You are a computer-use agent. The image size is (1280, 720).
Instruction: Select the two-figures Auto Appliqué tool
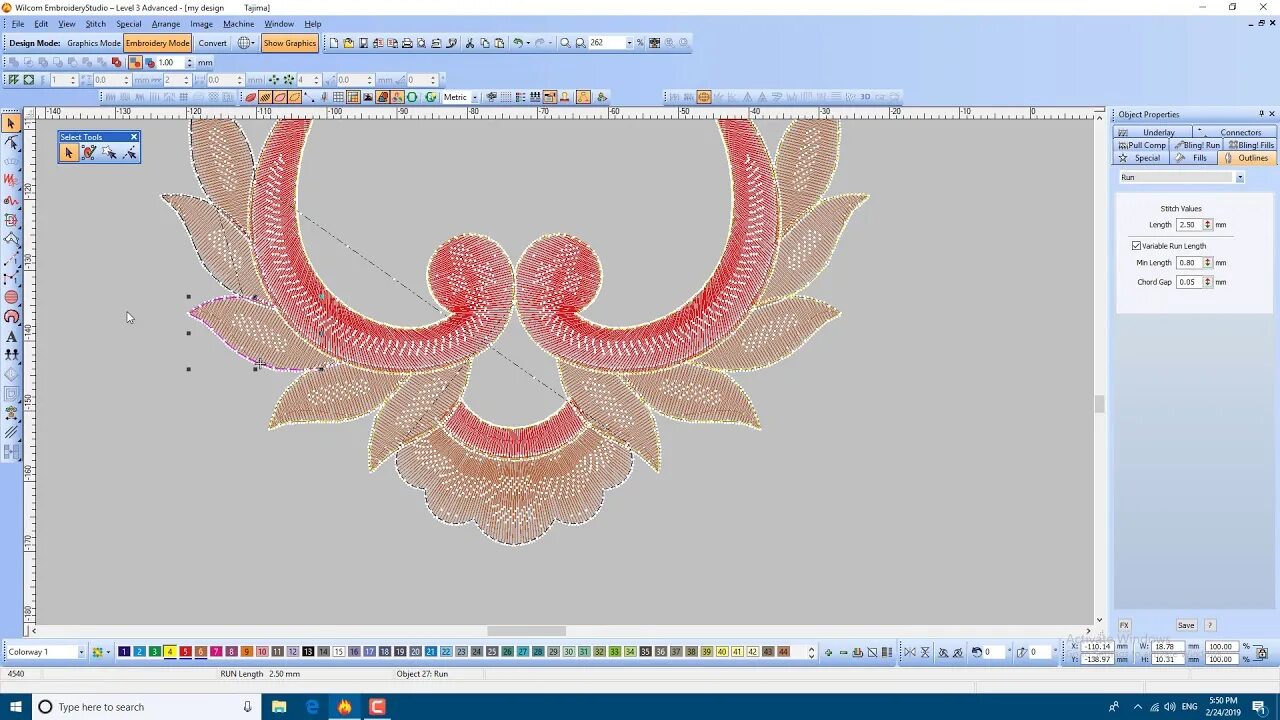coord(11,355)
